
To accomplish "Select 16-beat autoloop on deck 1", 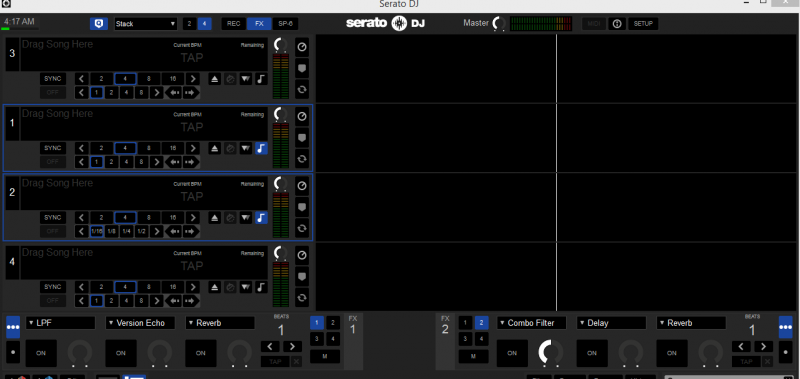I will point(173,148).
